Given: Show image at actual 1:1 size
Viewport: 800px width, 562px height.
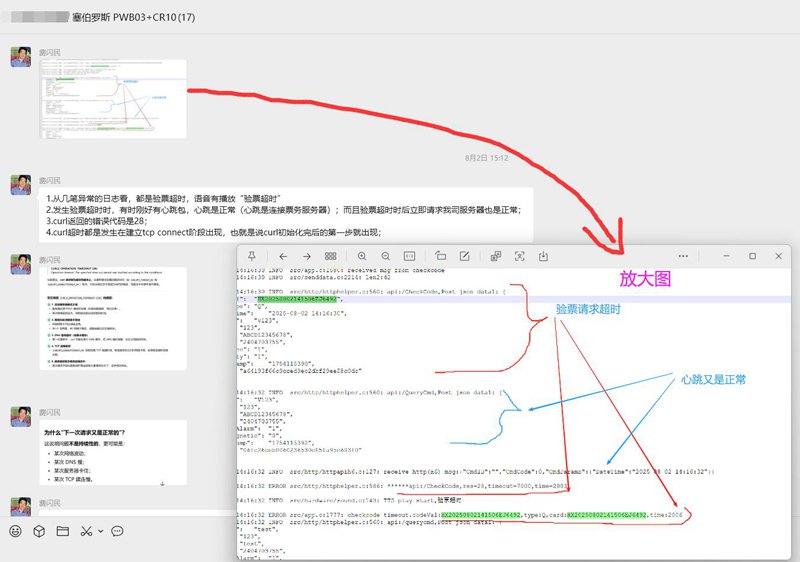Looking at the screenshot, I should click(410, 257).
